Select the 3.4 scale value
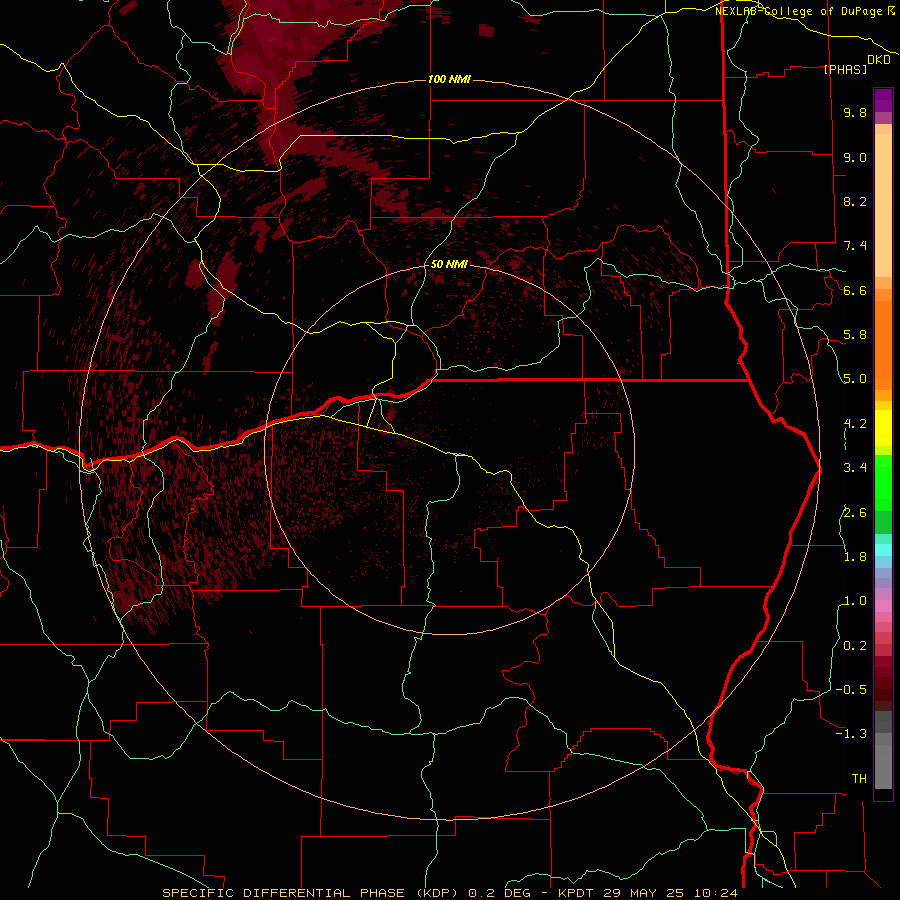The height and width of the screenshot is (900, 900). (x=855, y=468)
